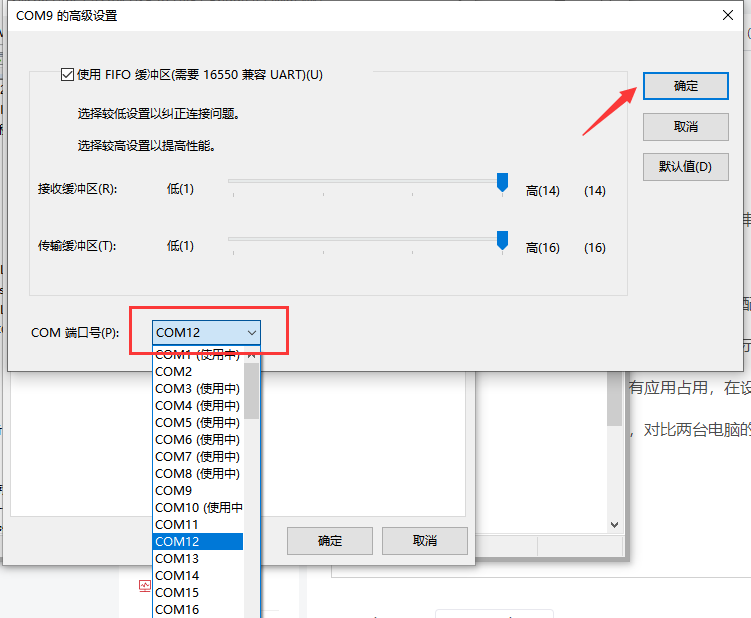This screenshot has height=618, width=751.
Task: Toggle the FIFO buffer checkbox
Action: (67, 75)
